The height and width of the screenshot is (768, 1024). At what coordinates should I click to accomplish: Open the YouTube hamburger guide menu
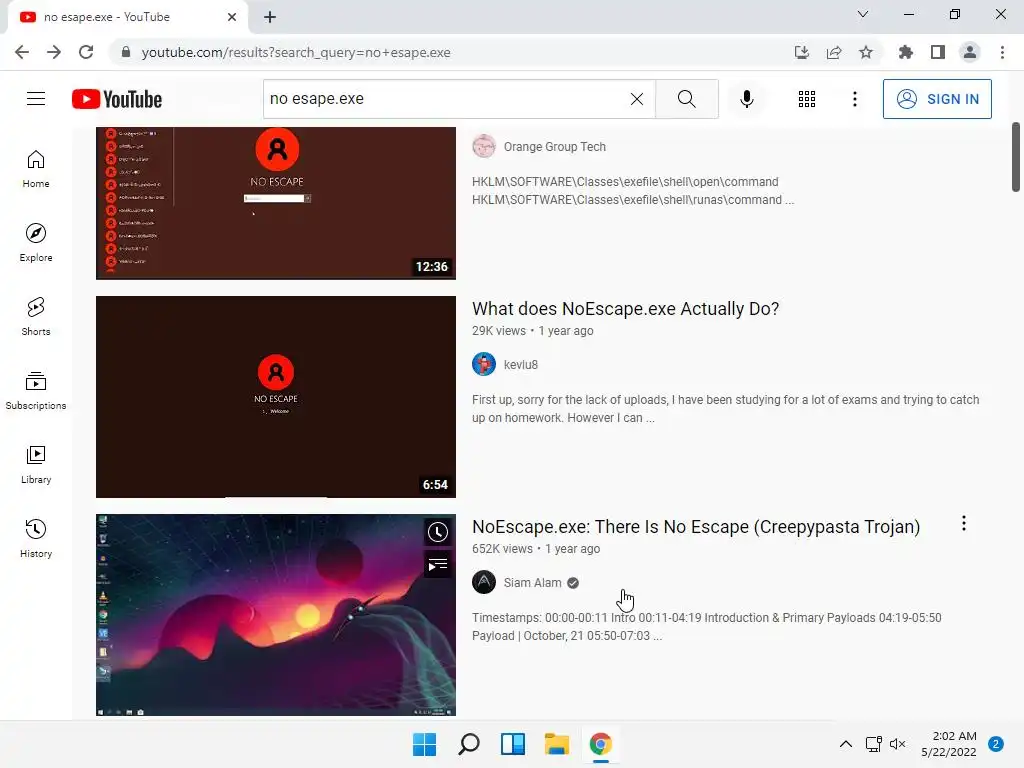pos(36,99)
